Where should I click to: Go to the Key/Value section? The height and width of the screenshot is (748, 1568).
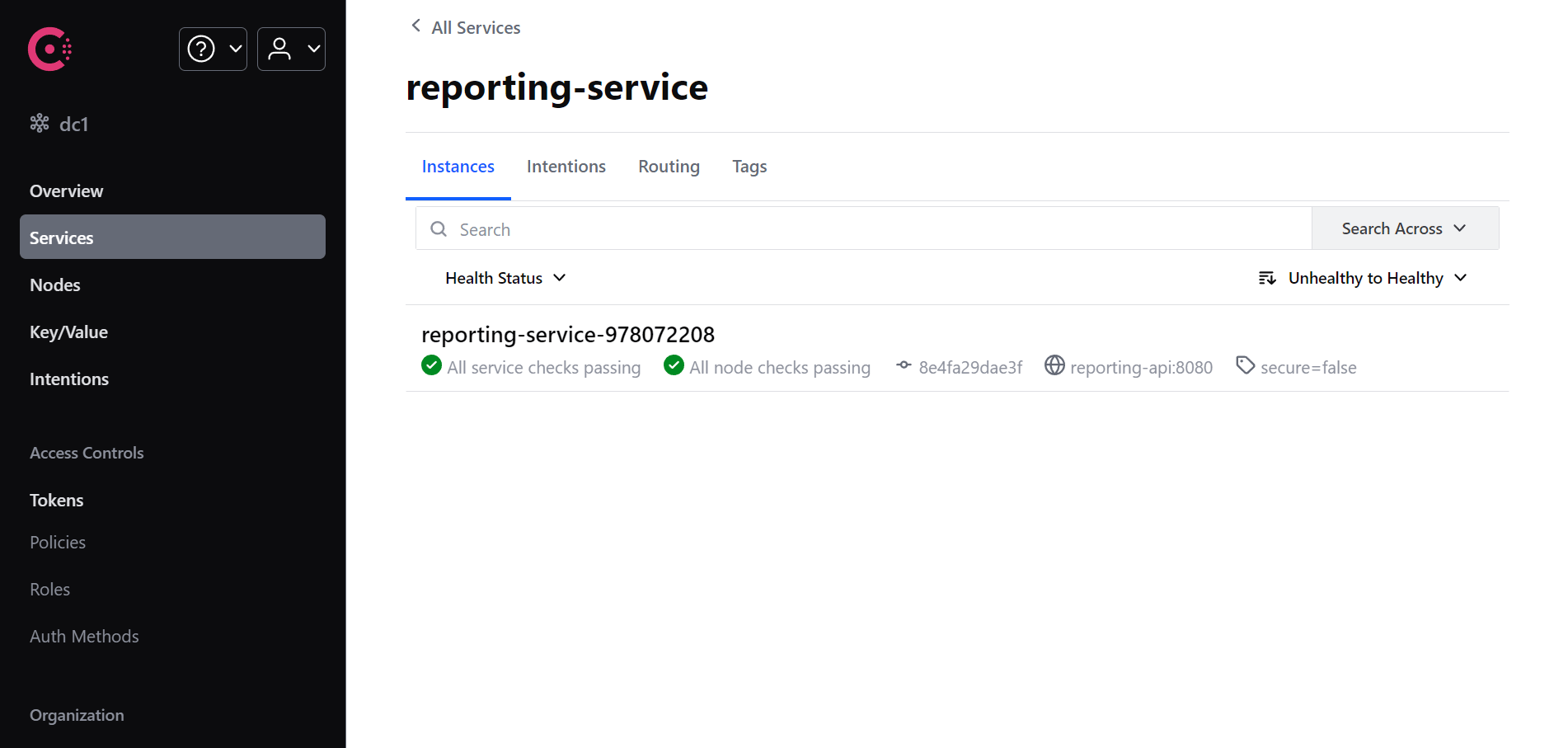[68, 332]
